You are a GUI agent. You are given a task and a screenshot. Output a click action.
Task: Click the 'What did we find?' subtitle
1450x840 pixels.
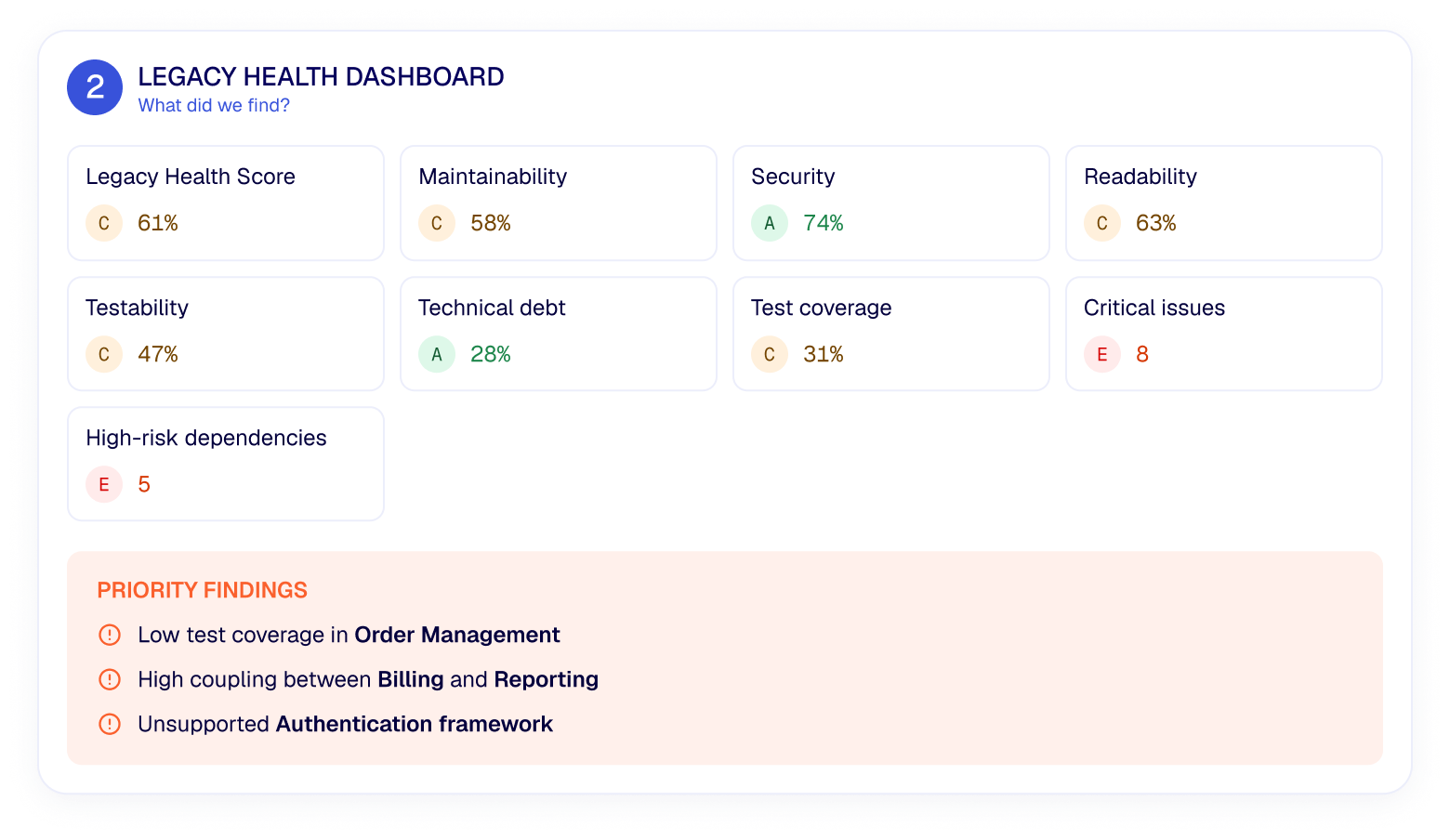tap(214, 106)
